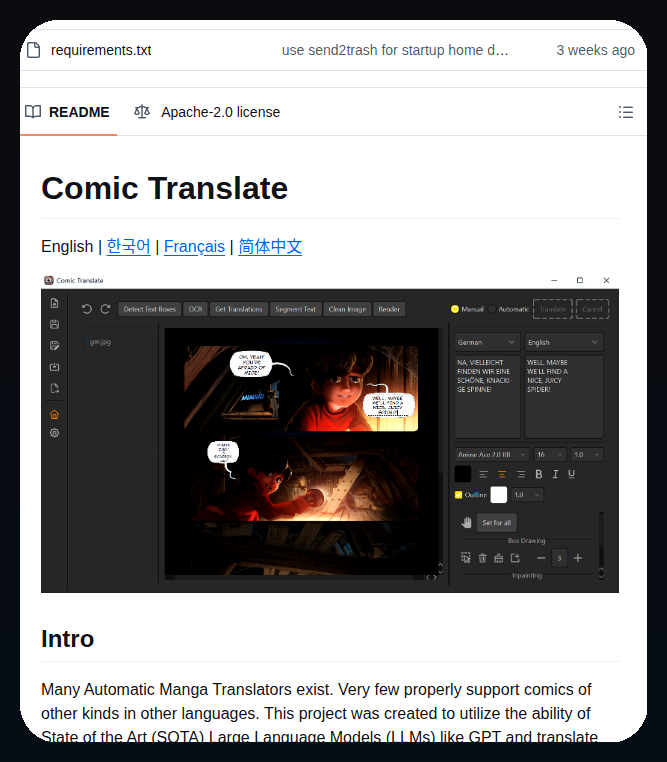
Task: Click the German source text box
Action: [x=487, y=397]
